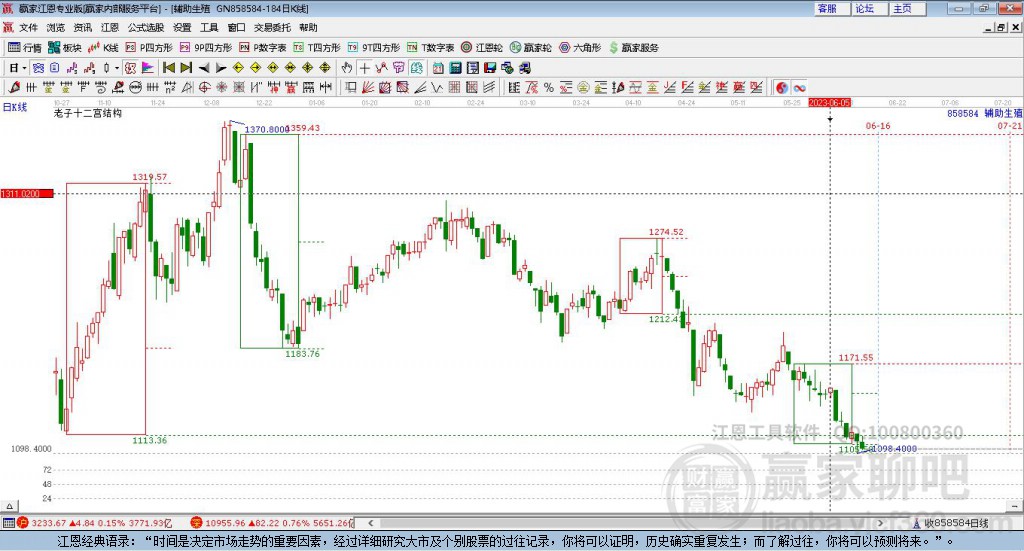Open the 行情 quotes view

click(24, 48)
